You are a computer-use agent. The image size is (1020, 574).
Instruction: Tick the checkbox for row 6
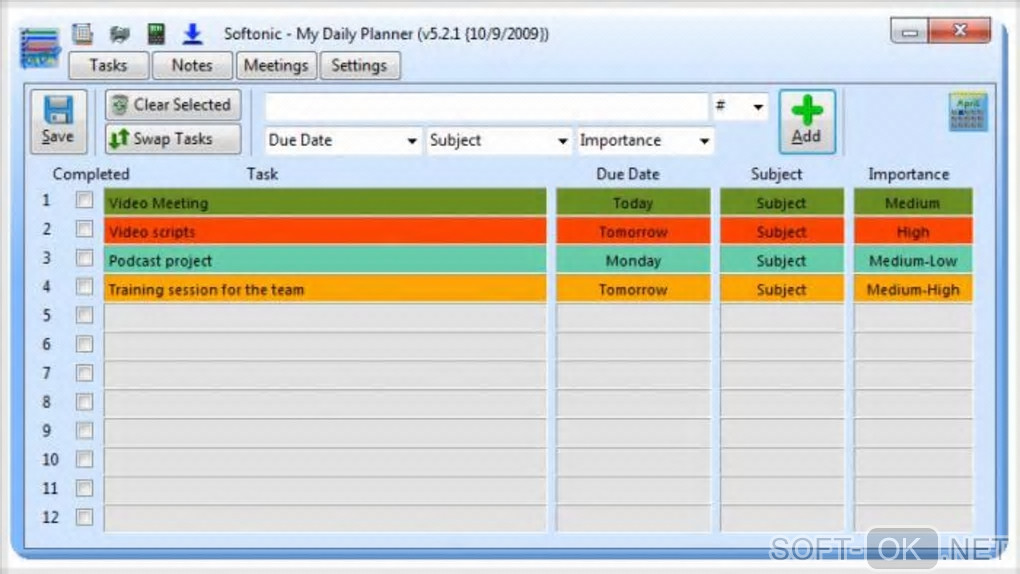coord(84,344)
